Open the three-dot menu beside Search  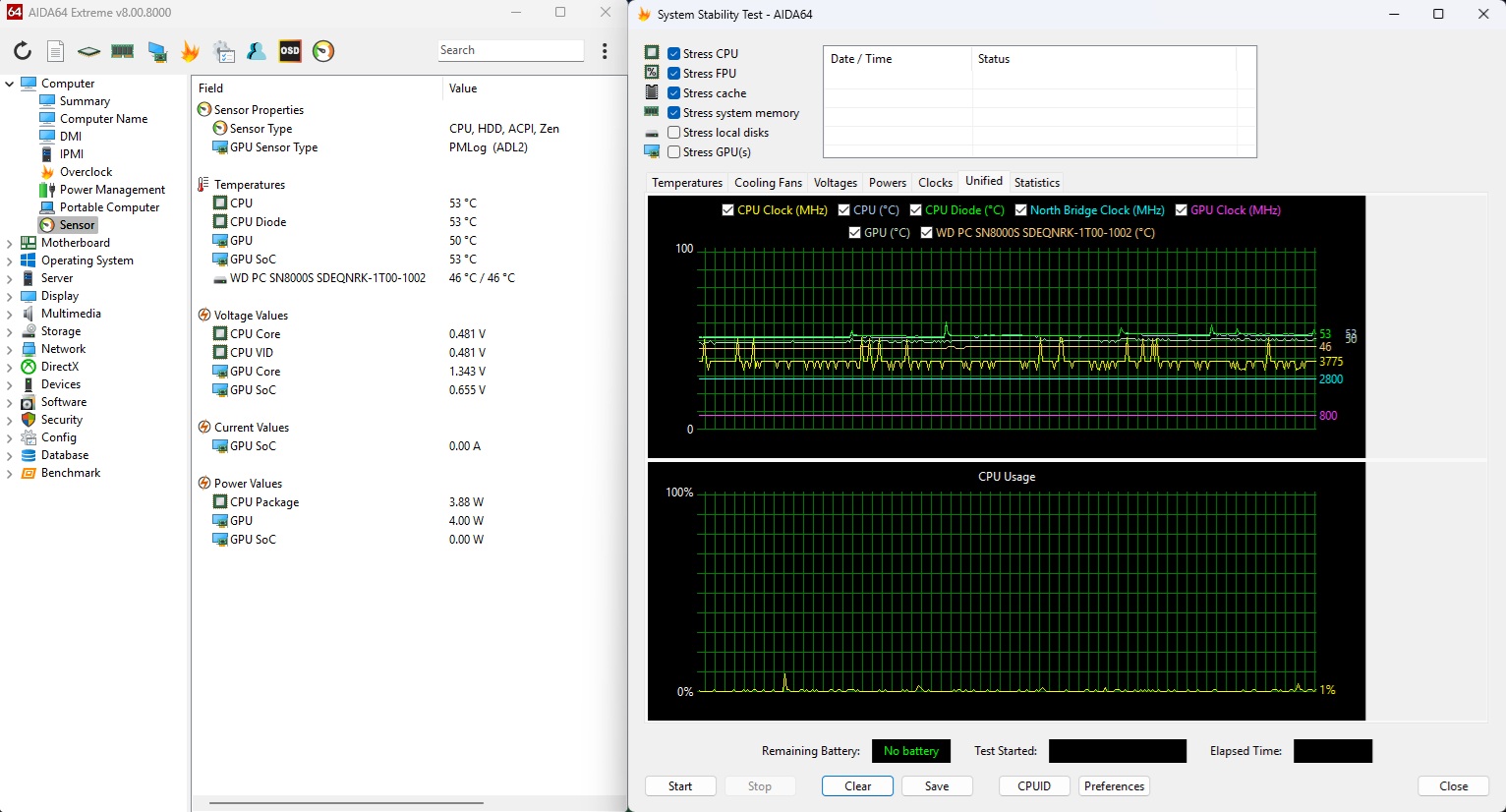click(x=605, y=51)
